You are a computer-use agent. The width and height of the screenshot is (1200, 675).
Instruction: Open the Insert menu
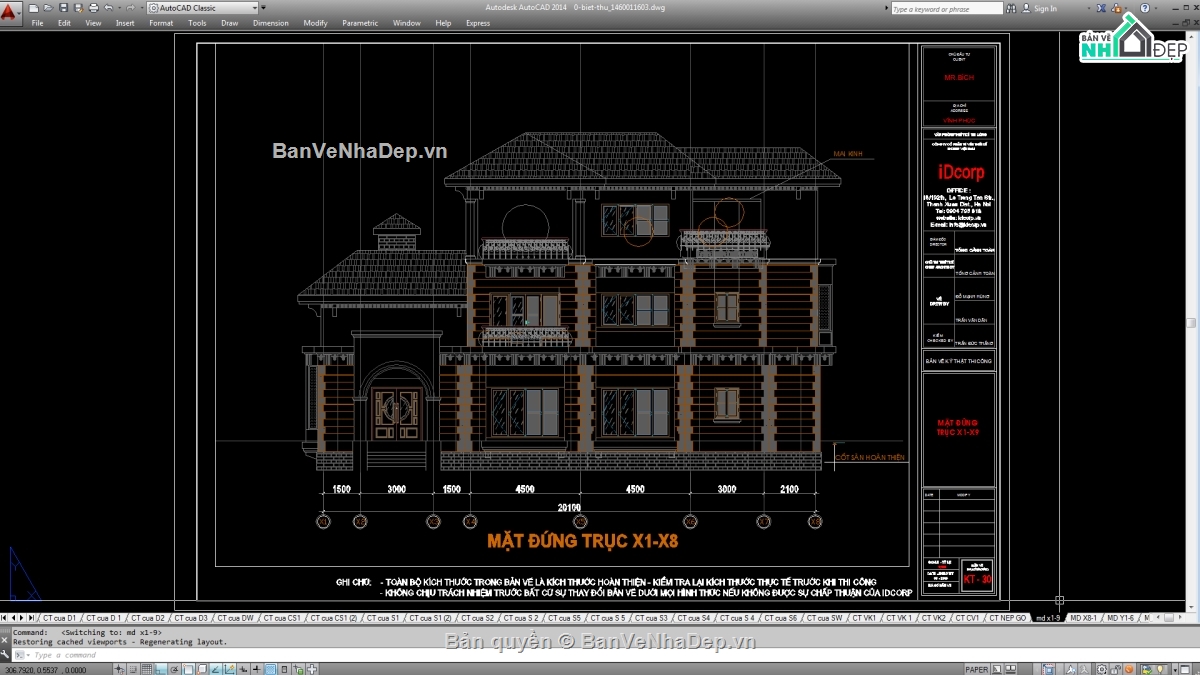125,23
